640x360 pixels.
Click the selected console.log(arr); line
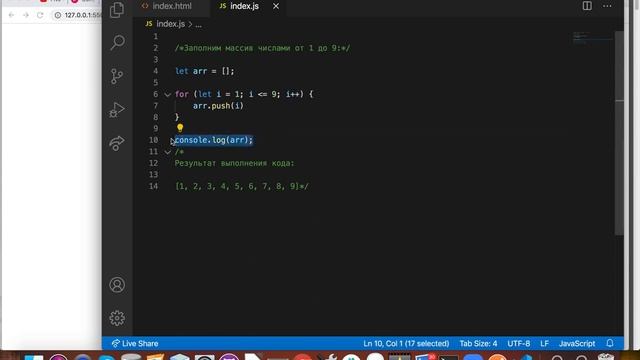[214, 140]
